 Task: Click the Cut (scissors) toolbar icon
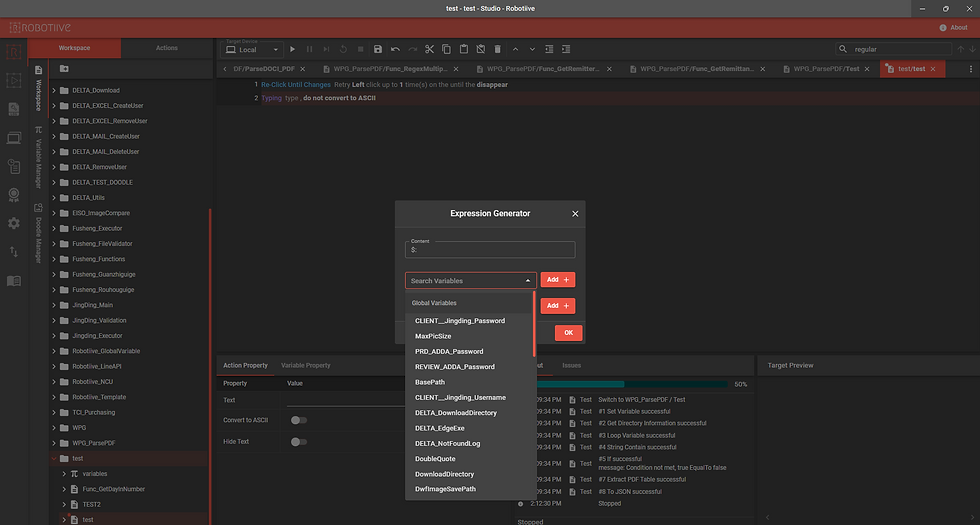tap(429, 49)
